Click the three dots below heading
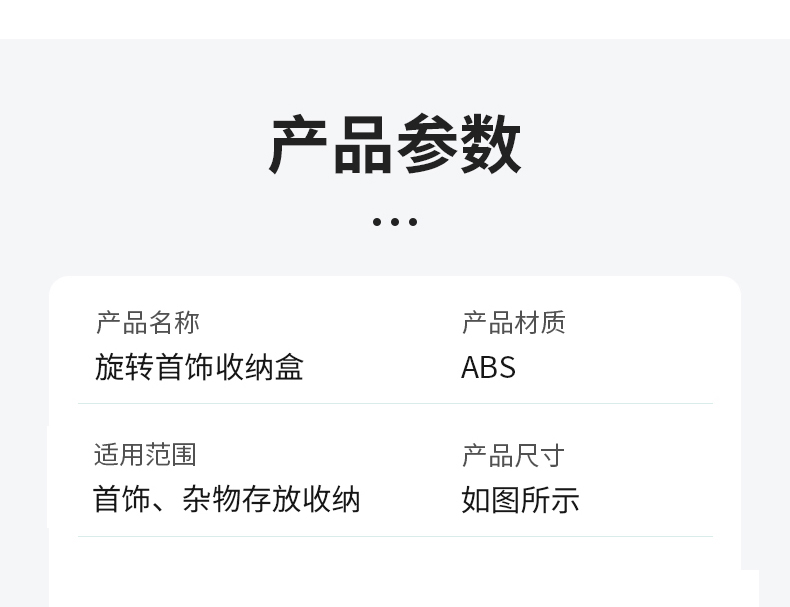This screenshot has height=607, width=790. coord(395,222)
